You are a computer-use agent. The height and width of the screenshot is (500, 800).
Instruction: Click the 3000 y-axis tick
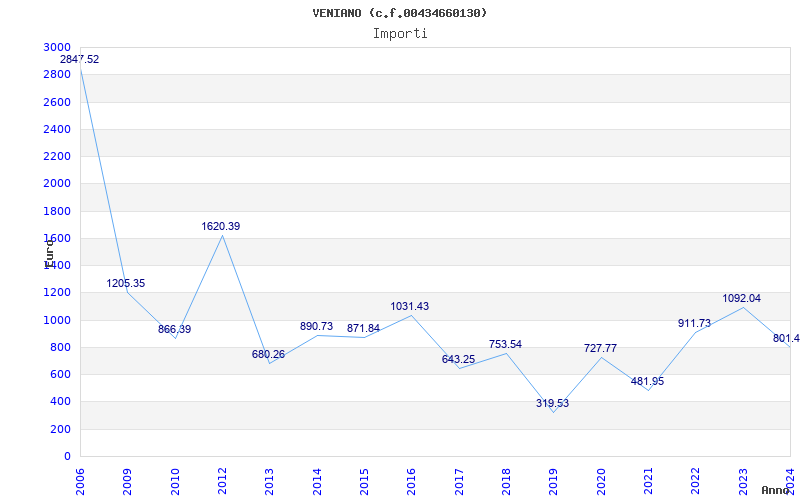tap(57, 47)
